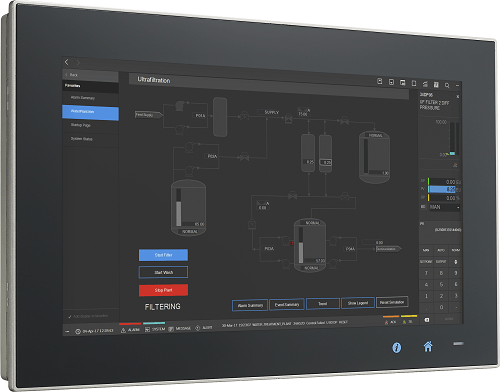The height and width of the screenshot is (392, 500).
Task: Open System Status from the sidebar
Action: tap(90, 139)
